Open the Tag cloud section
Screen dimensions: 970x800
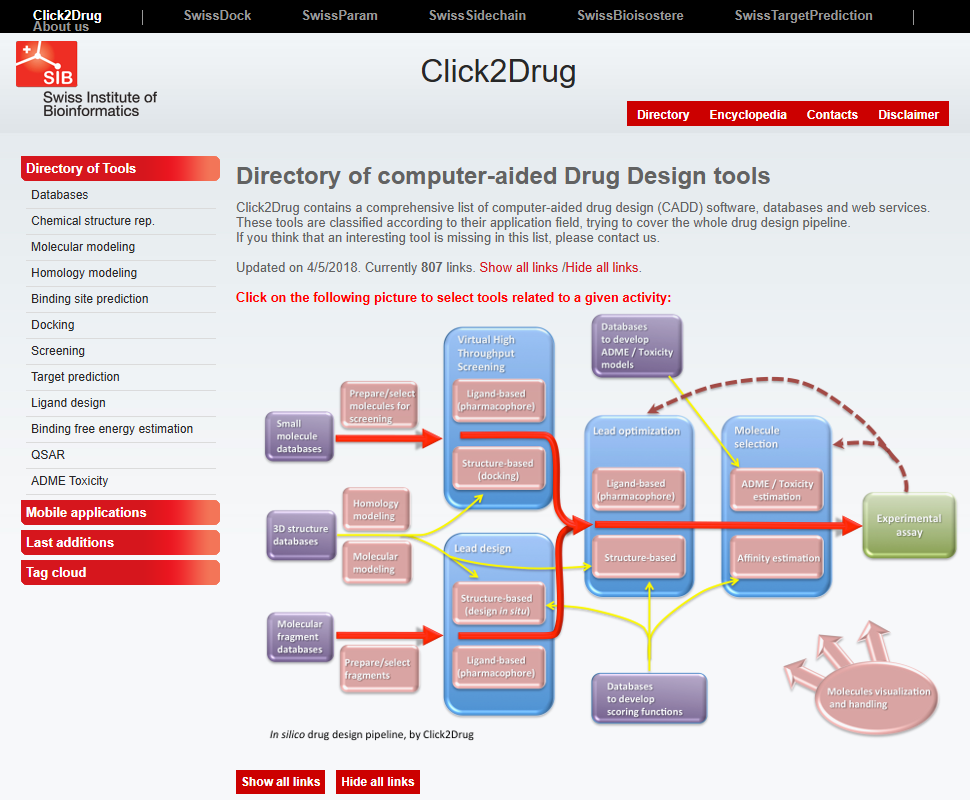tap(120, 572)
